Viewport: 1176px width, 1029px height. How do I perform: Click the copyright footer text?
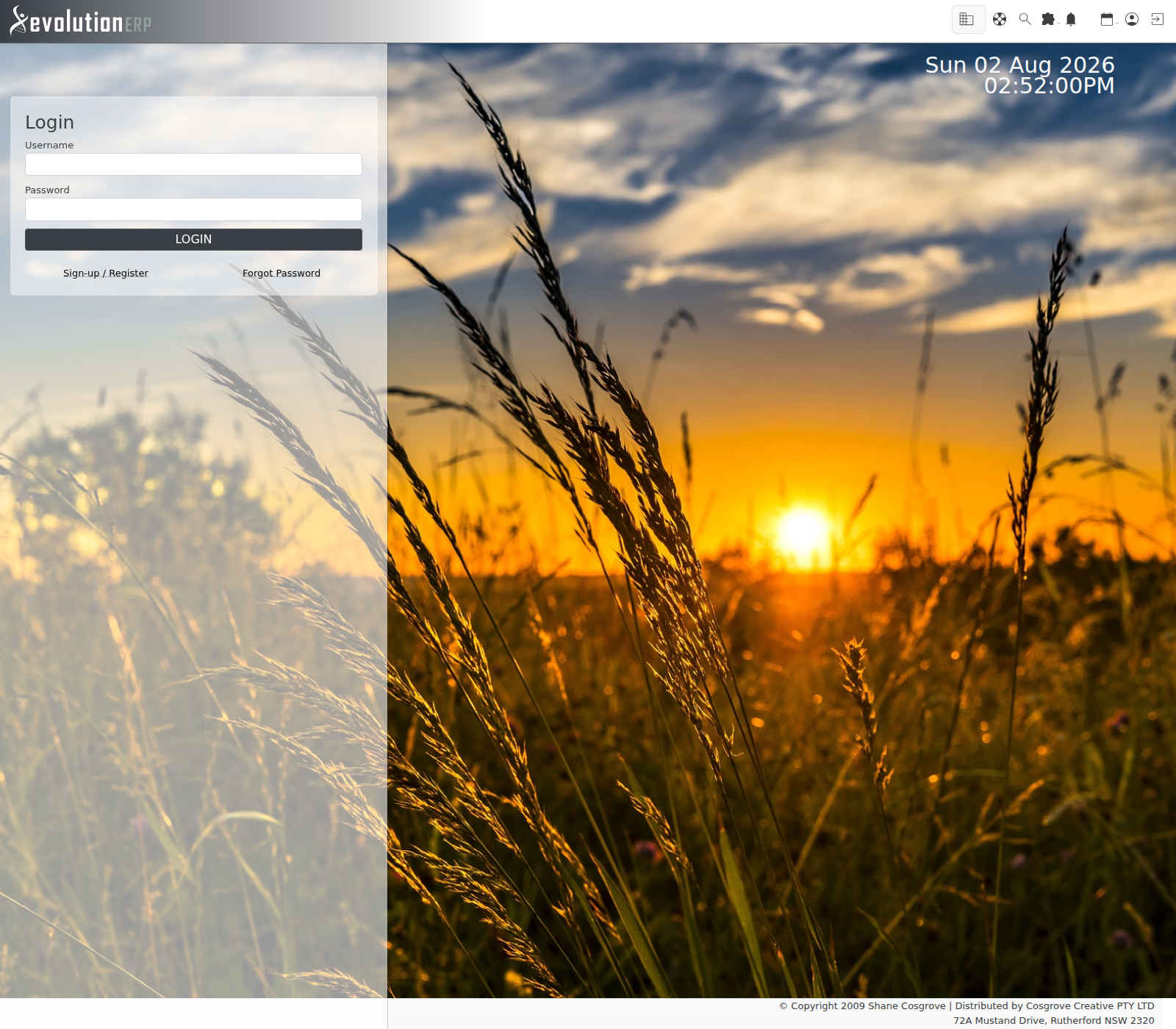click(x=967, y=1006)
